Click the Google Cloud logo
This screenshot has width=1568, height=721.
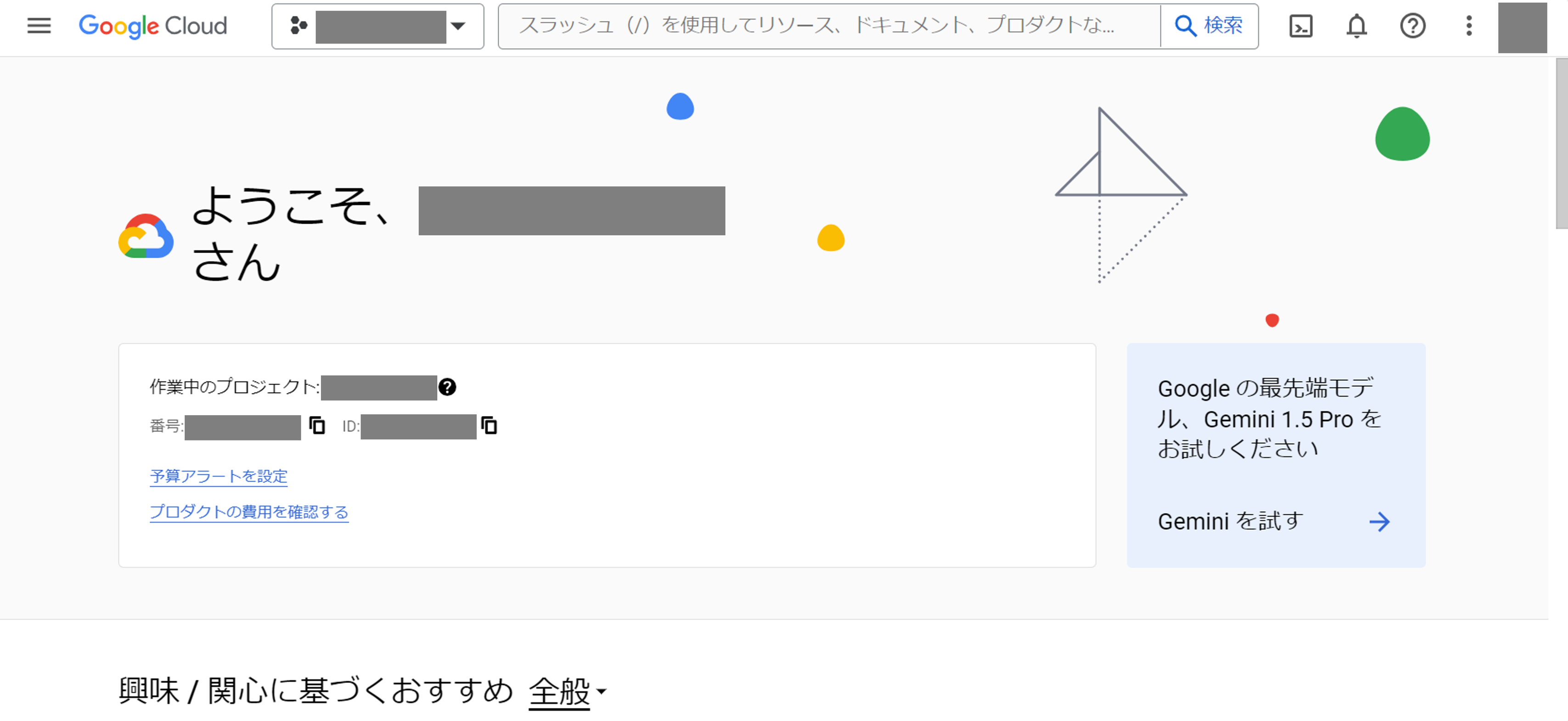click(x=153, y=26)
